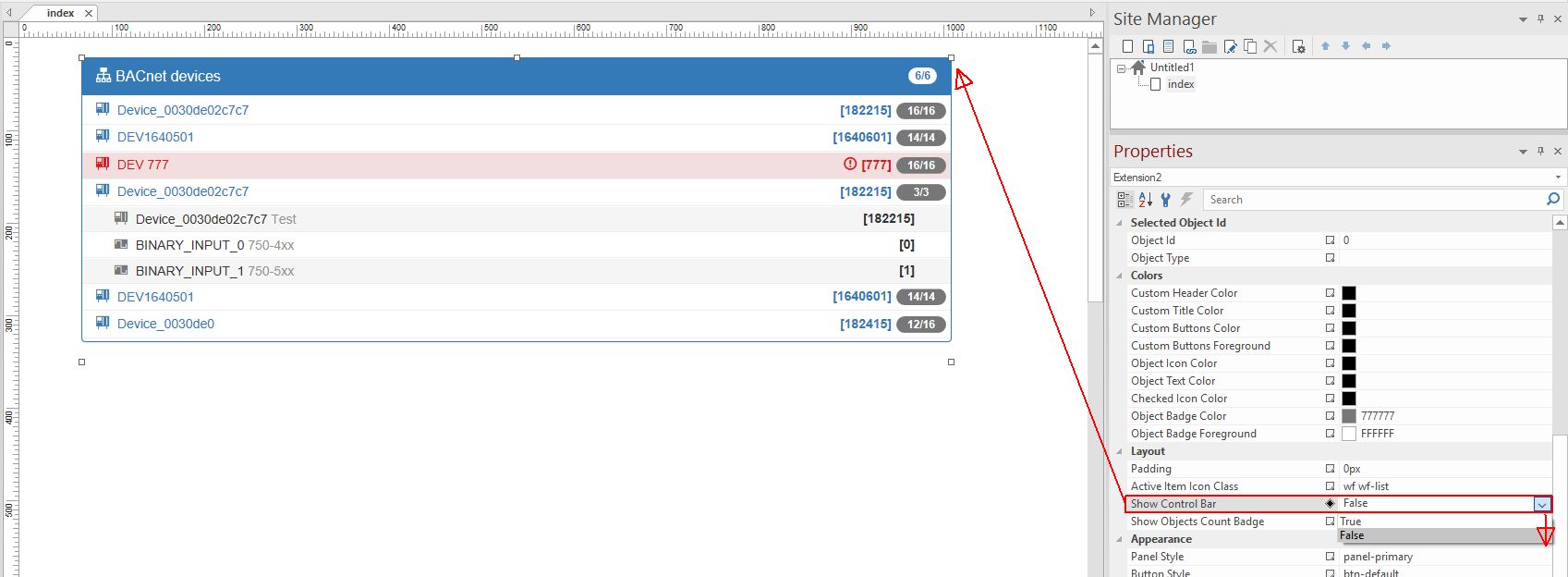Toggle property marker for Object Badge Color
Viewport: 1568px width, 577px height.
1331,416
